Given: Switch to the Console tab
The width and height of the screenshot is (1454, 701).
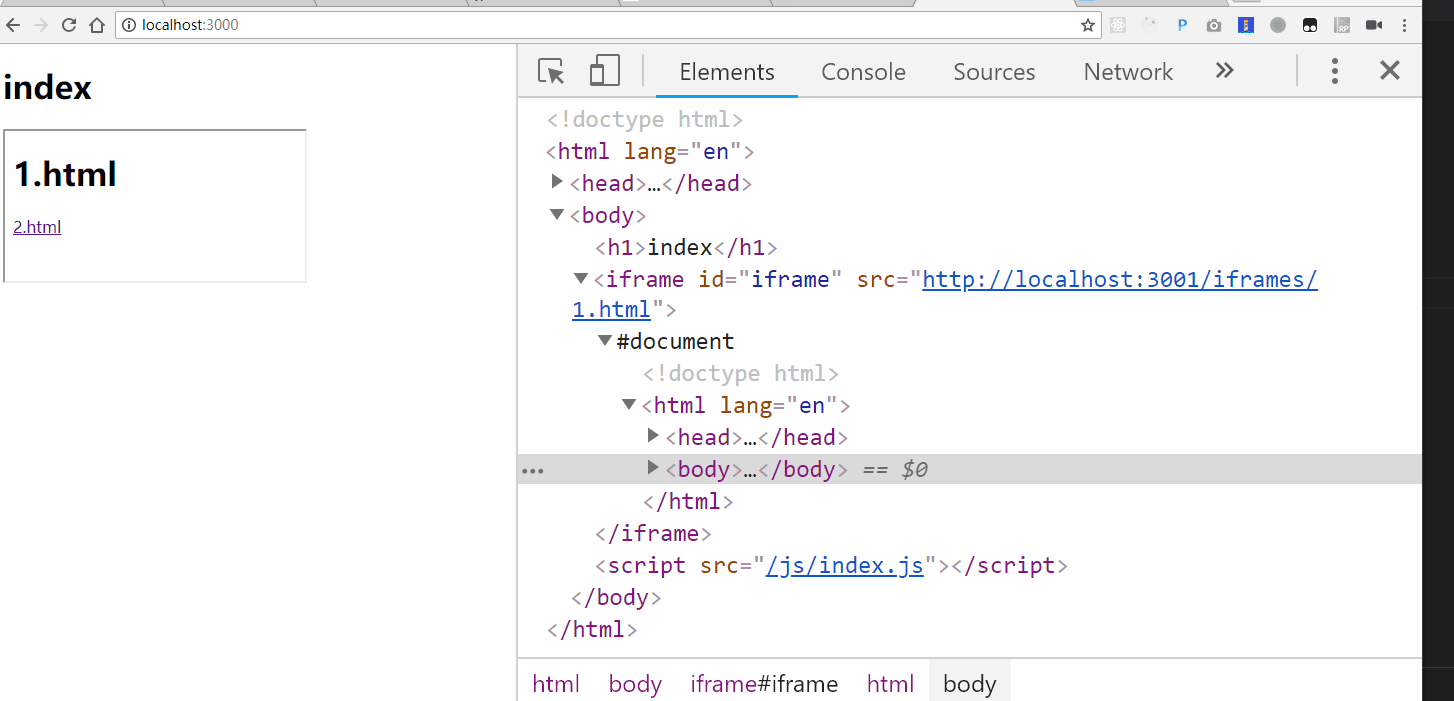Looking at the screenshot, I should pyautogui.click(x=862, y=71).
